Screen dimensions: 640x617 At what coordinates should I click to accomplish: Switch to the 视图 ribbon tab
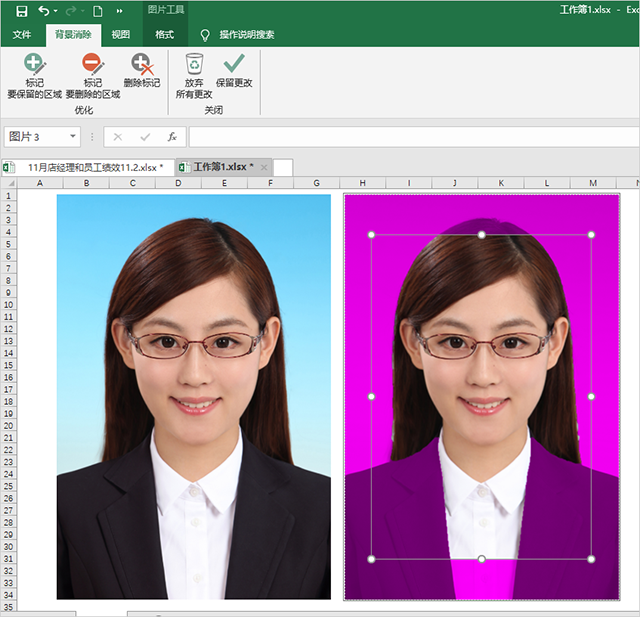tap(120, 34)
